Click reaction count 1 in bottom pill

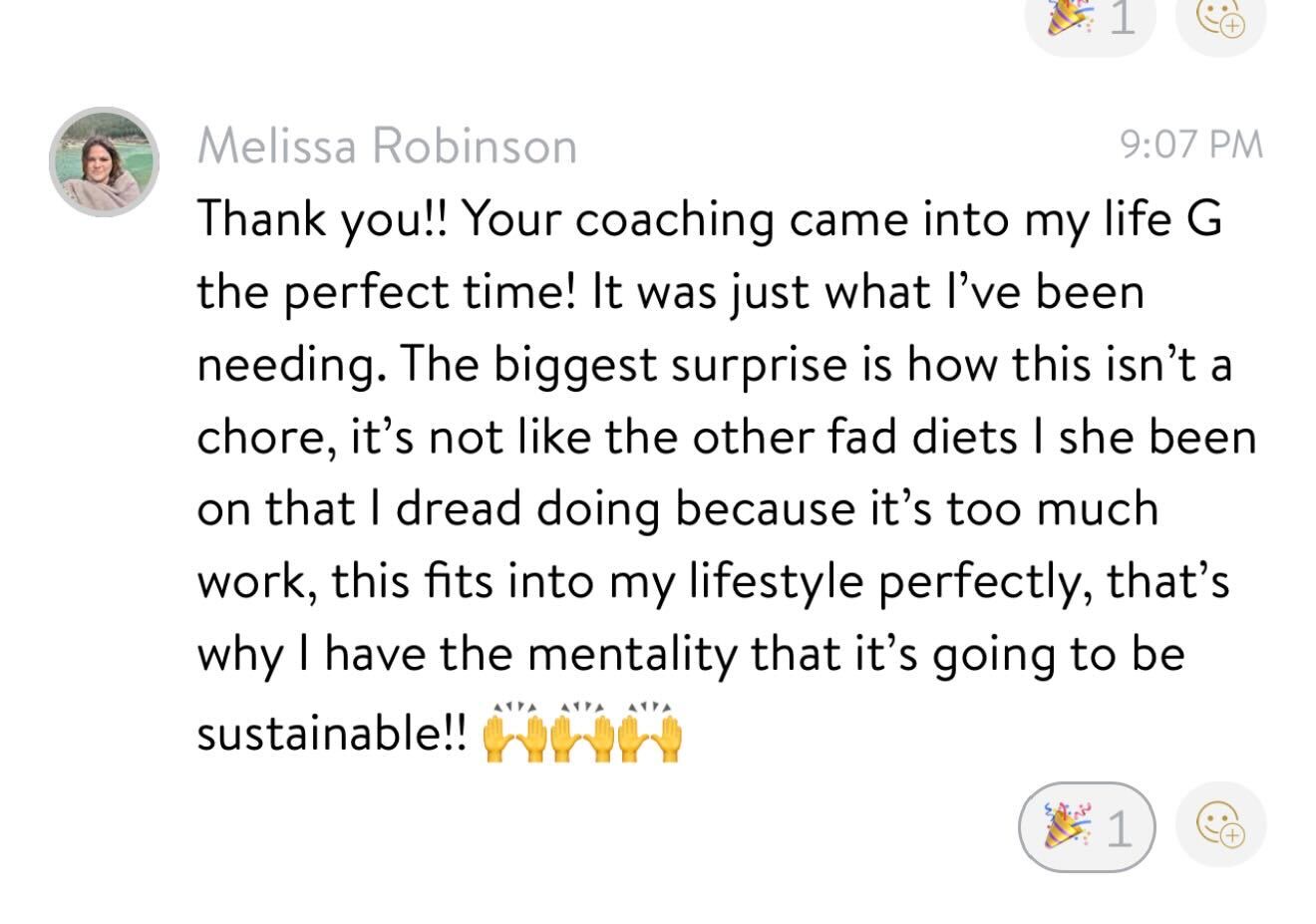[1120, 828]
